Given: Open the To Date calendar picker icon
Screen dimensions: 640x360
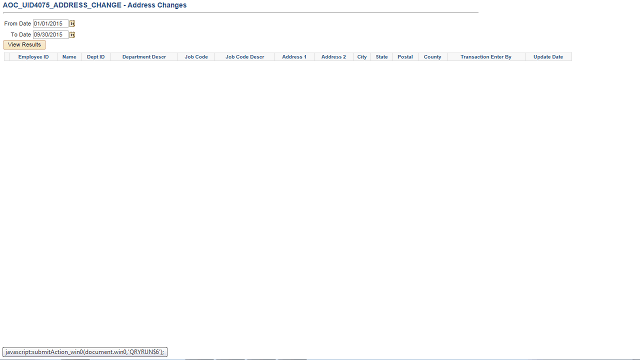Looking at the screenshot, I should pyautogui.click(x=72, y=35).
